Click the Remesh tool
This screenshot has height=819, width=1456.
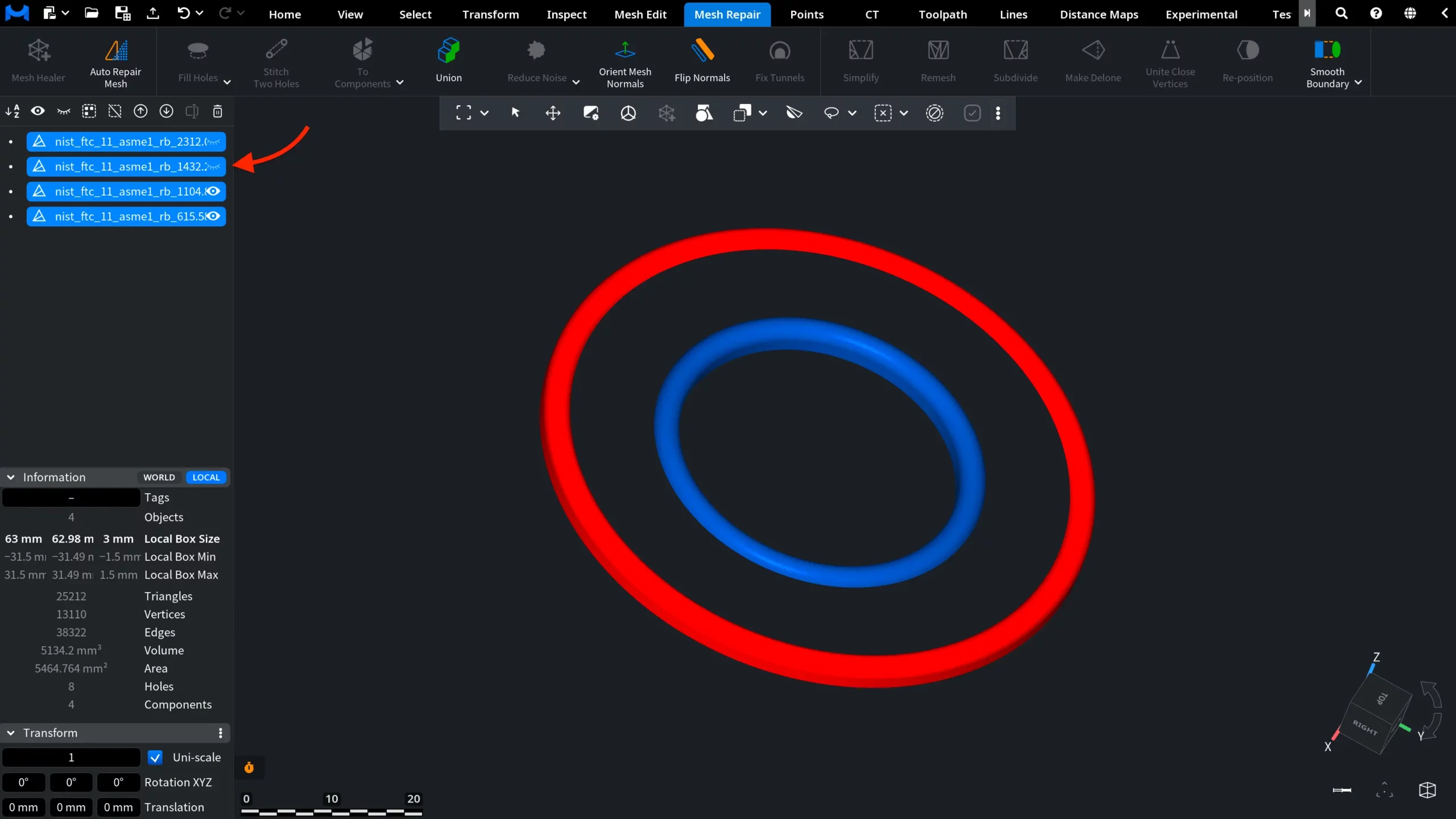pos(938,61)
